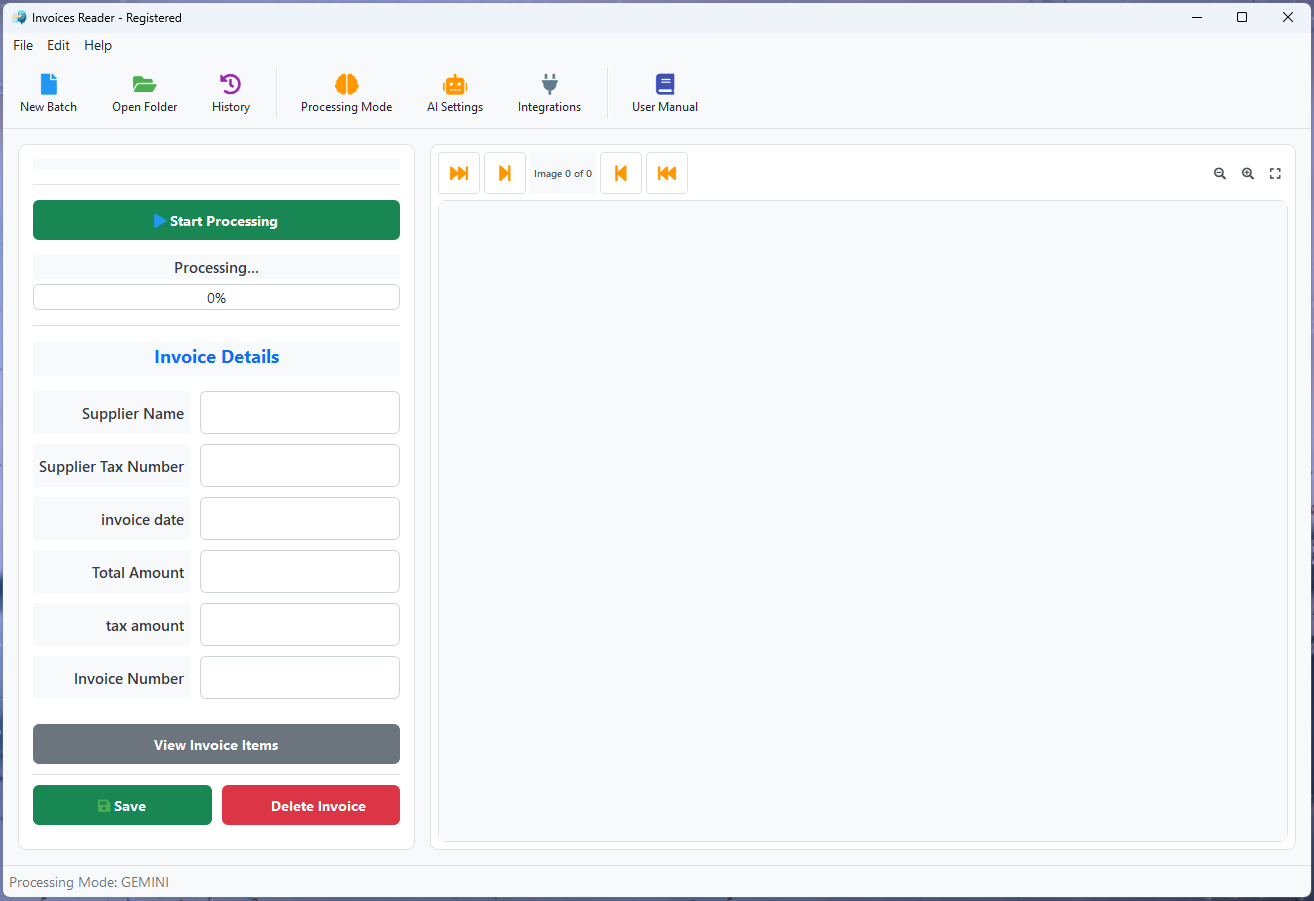Open the File menu
This screenshot has height=901, width=1314.
22,45
